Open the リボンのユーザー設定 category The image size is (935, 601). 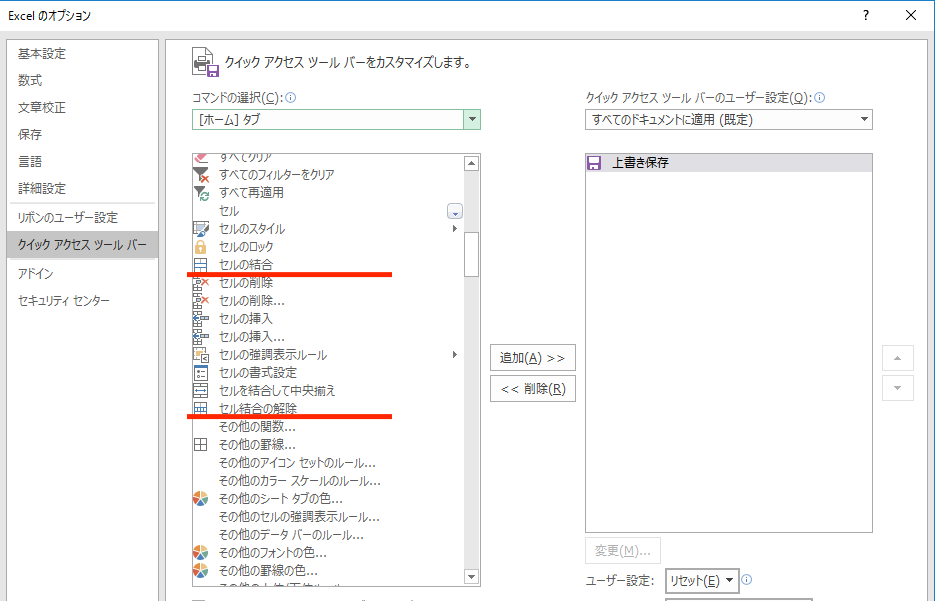(82, 218)
